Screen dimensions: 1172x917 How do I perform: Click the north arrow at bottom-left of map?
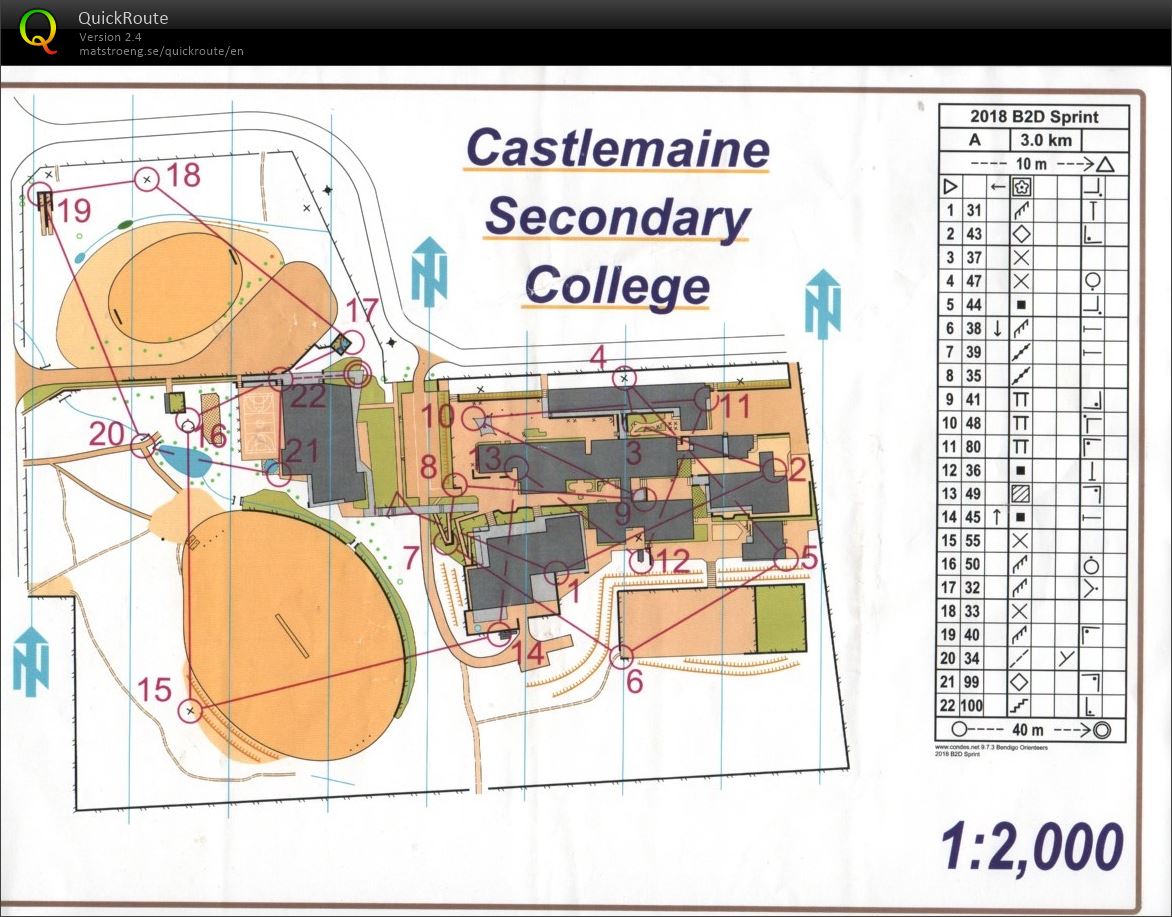(x=31, y=661)
